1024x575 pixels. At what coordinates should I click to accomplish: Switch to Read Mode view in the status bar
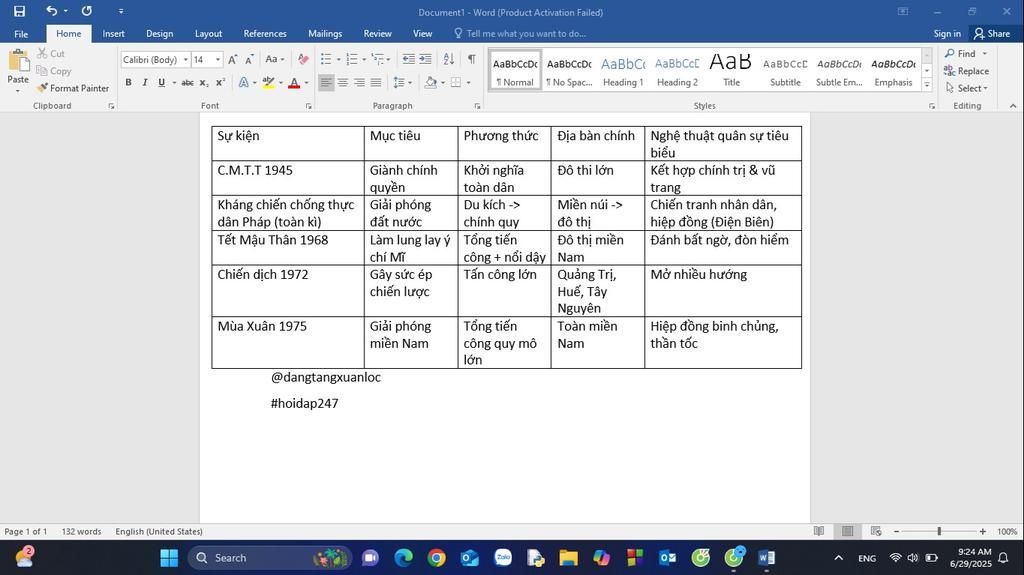point(819,531)
